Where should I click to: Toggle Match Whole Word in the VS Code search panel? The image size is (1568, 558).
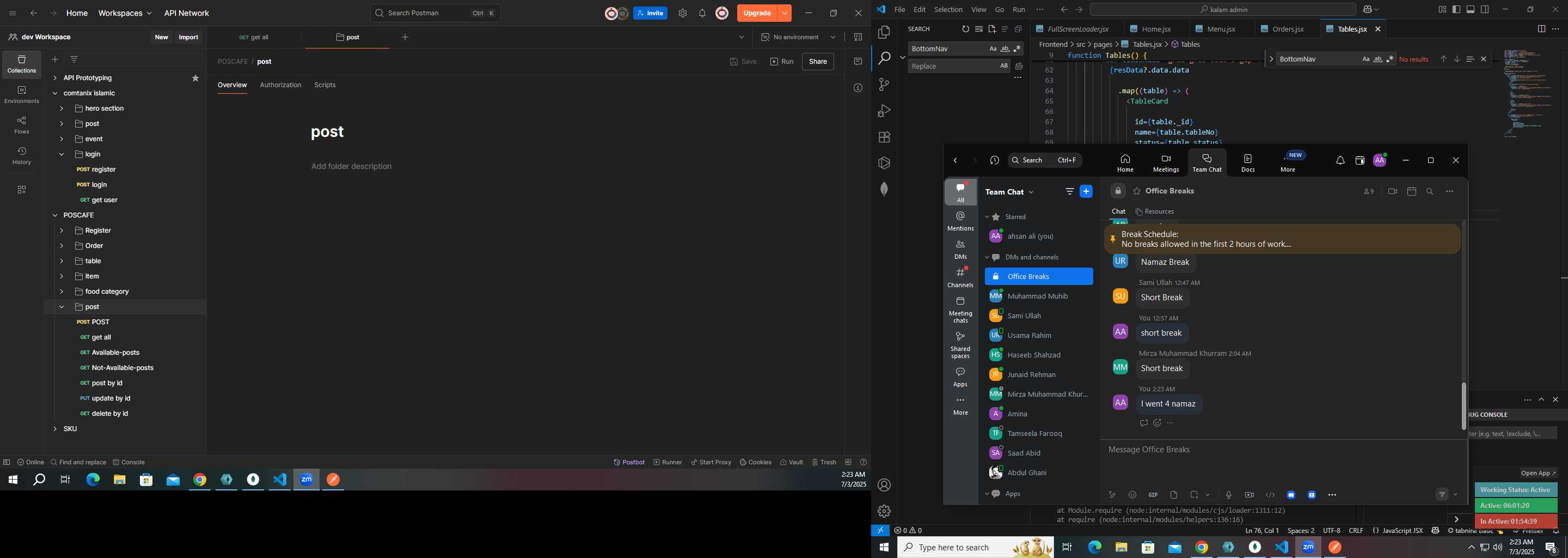click(1005, 48)
